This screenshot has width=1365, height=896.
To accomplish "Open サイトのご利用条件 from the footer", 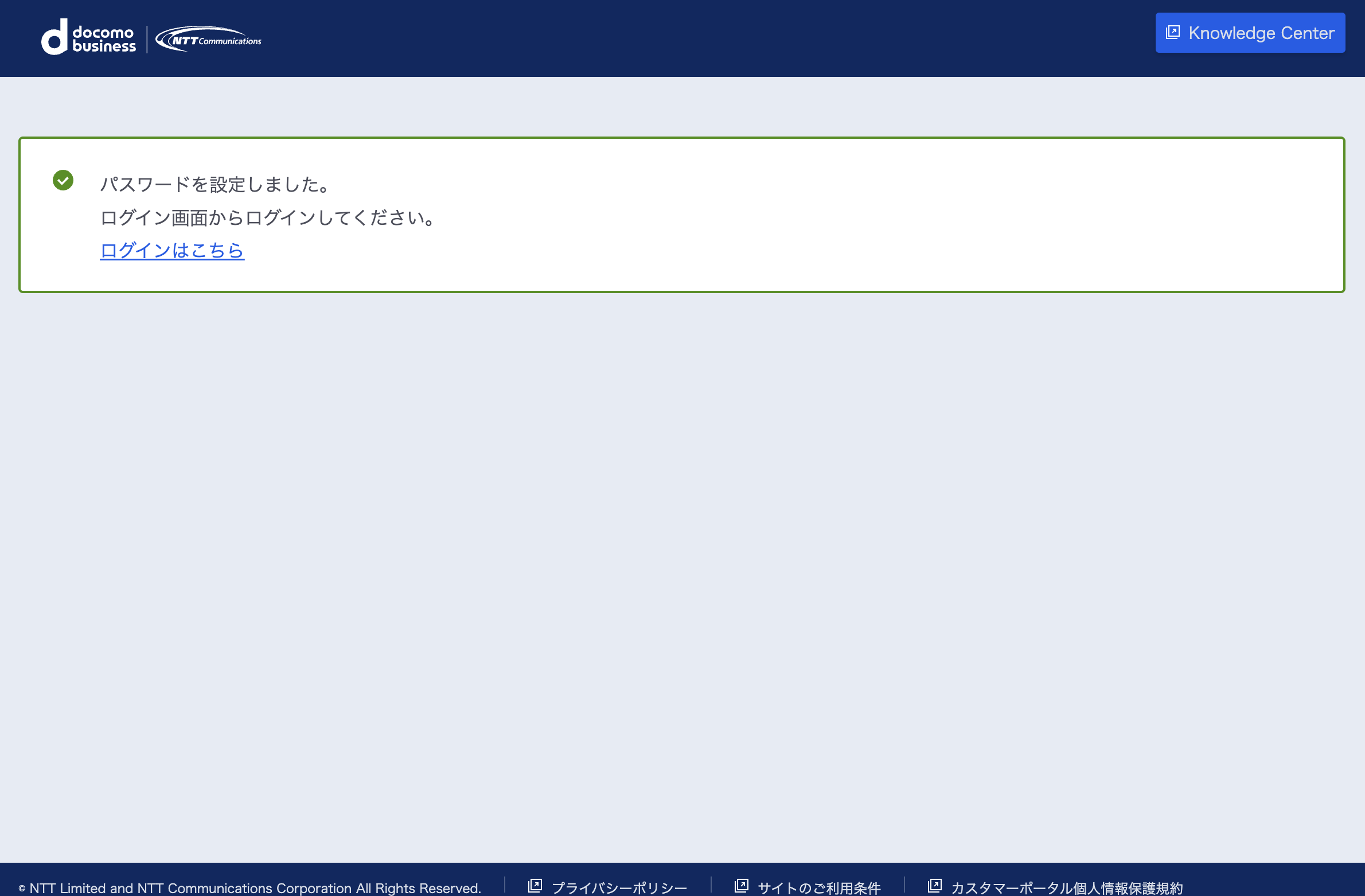I will click(819, 887).
